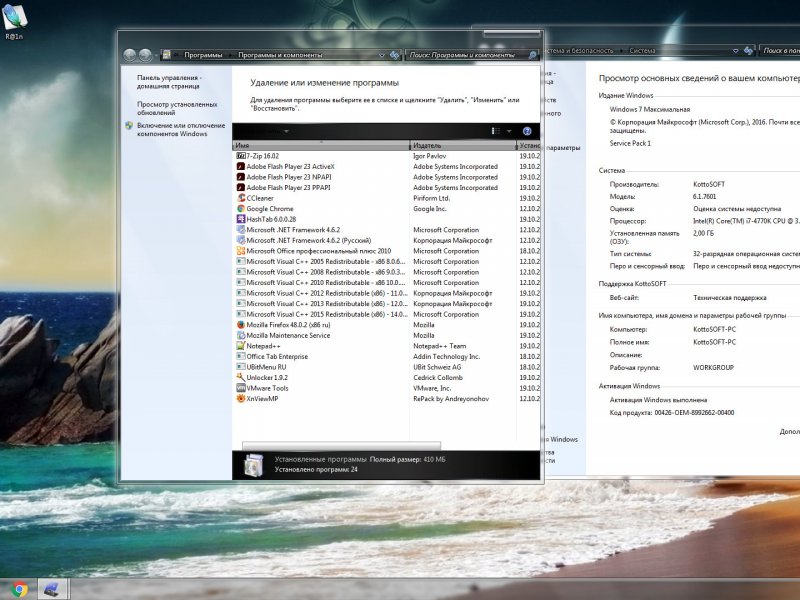Select the CCleaner icon in the list
The image size is (800, 600).
pyautogui.click(x=241, y=198)
